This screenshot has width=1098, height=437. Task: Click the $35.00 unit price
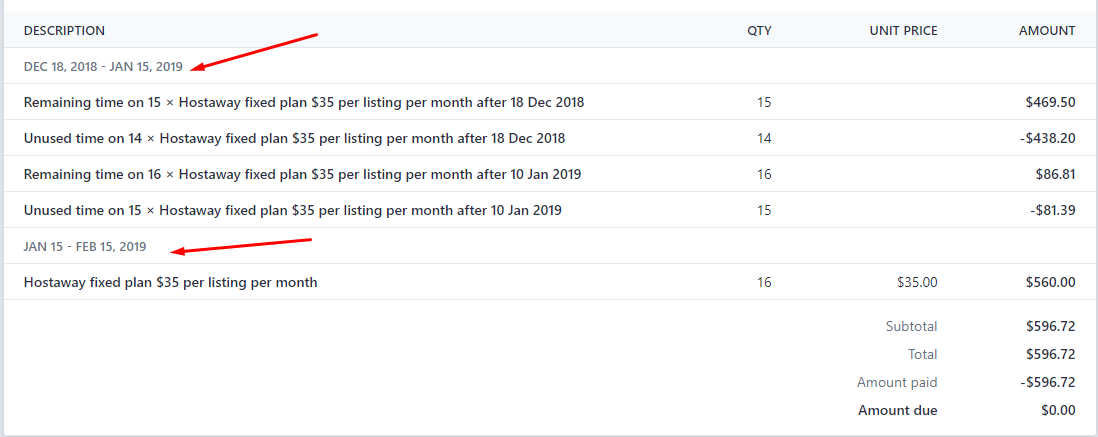[x=917, y=283]
